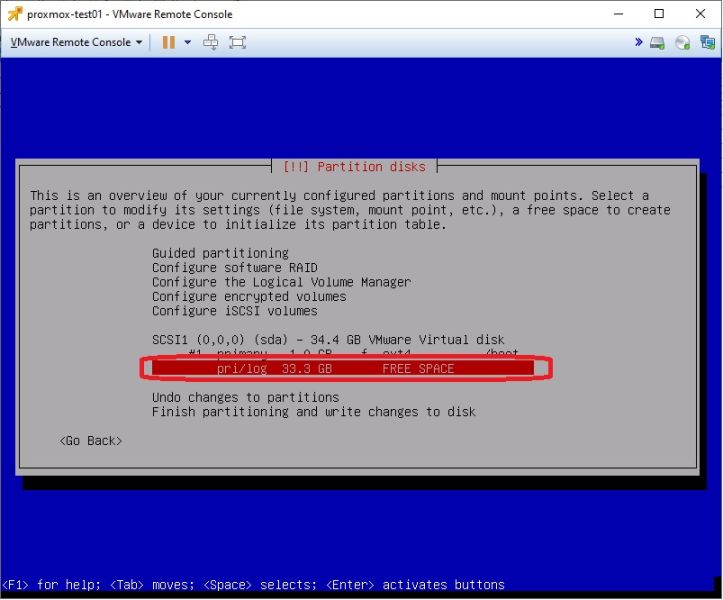Screen dimensions: 723x600
Task: Expand hidden toolbar devices chevron
Action: click(639, 42)
